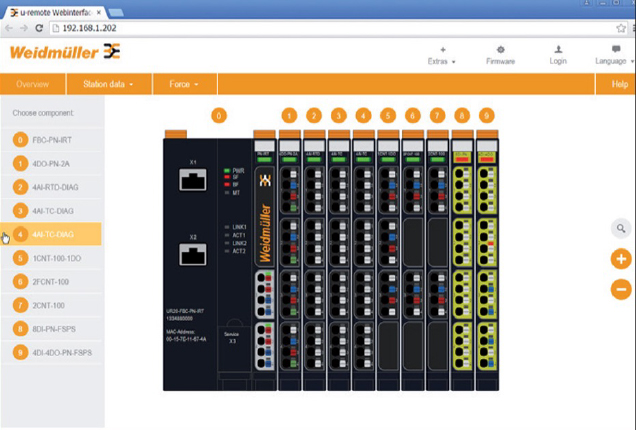Viewport: 636px width, 430px height.
Task: Expand the Force menu
Action: click(184, 84)
